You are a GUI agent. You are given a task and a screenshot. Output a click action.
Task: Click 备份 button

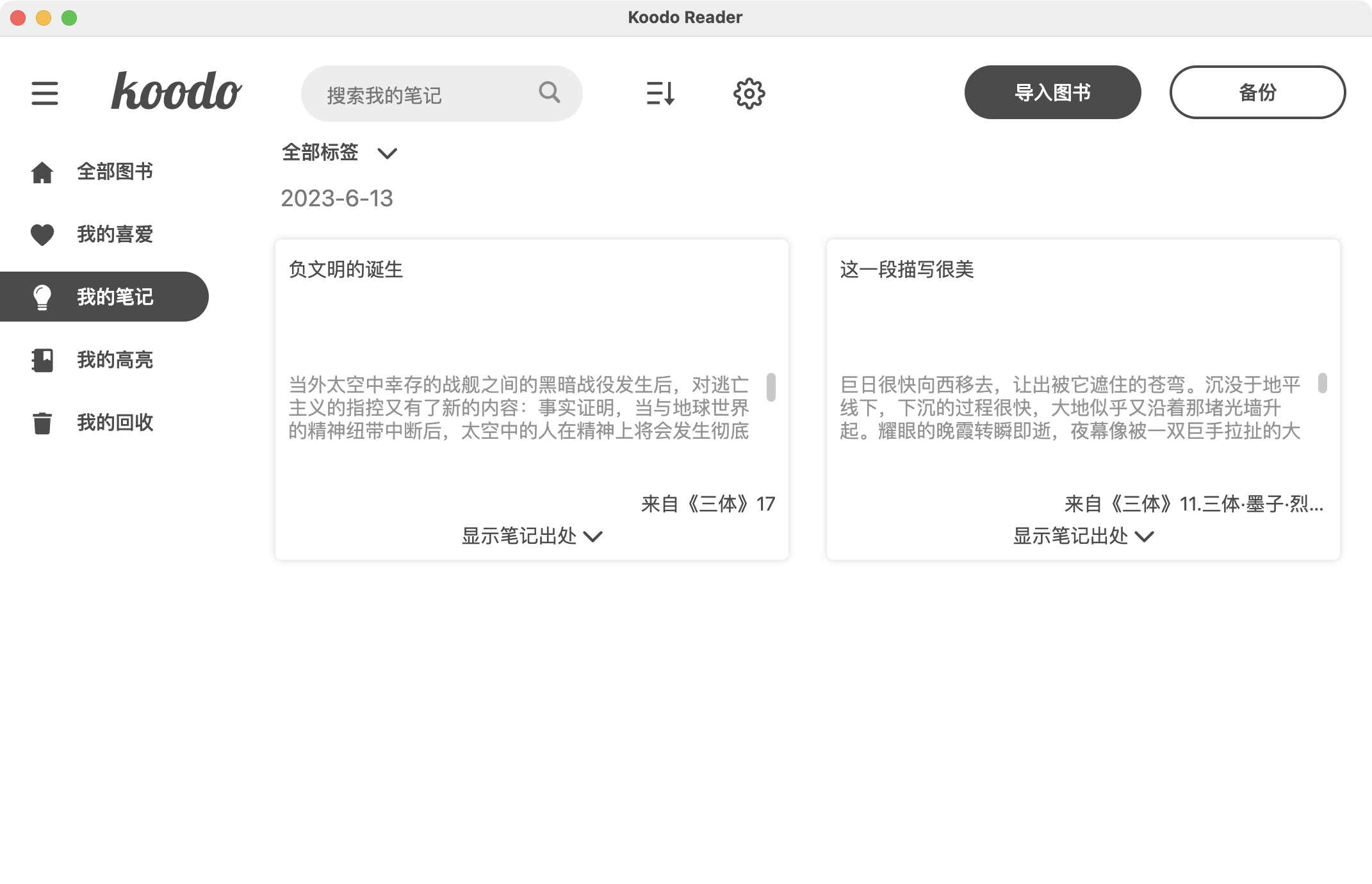[1257, 92]
